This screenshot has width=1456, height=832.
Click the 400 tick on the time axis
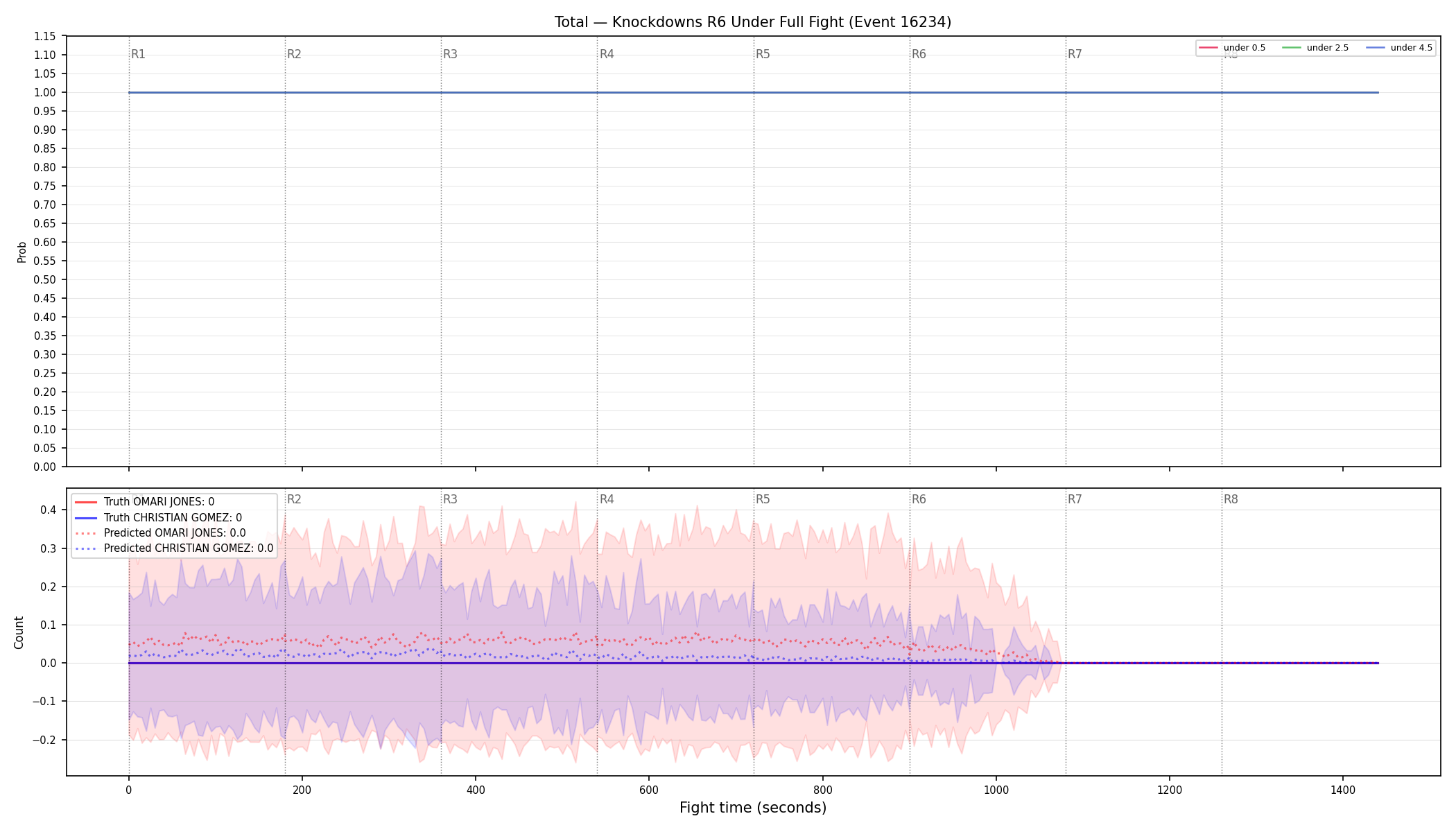tap(476, 790)
